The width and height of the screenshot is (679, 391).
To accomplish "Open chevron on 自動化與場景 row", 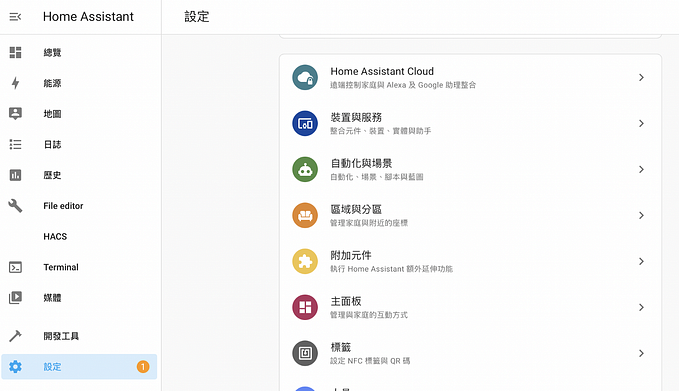I will pos(641,169).
